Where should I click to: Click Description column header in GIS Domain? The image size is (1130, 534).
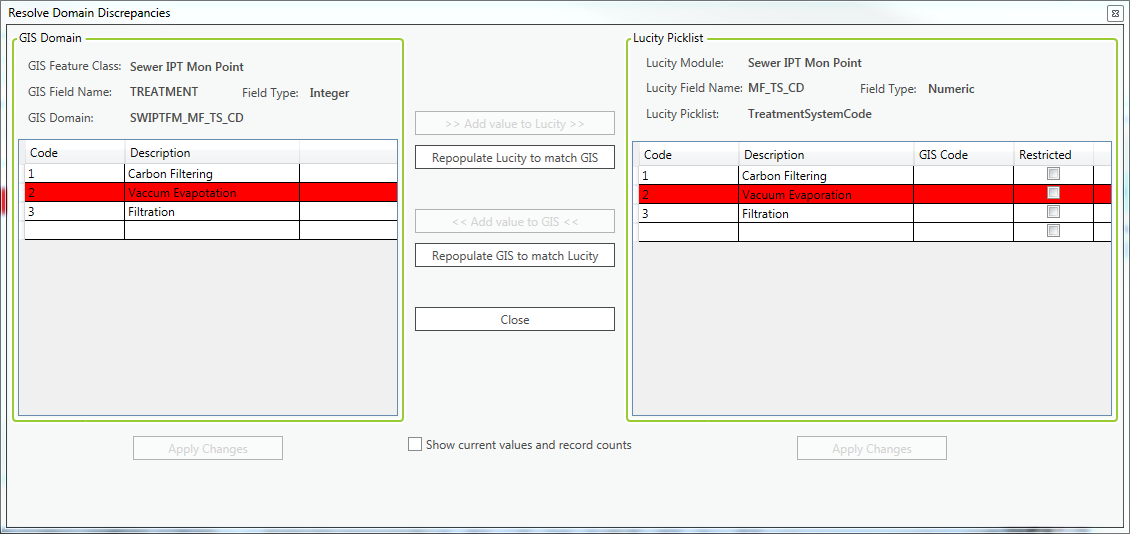pos(212,153)
